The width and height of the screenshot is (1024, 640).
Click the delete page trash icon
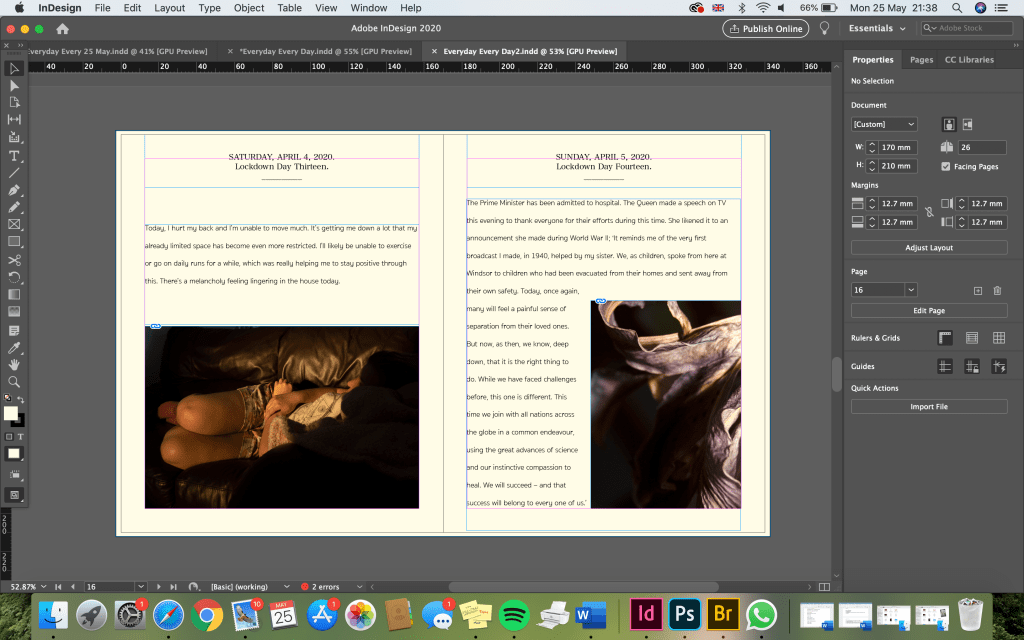pos(997,290)
